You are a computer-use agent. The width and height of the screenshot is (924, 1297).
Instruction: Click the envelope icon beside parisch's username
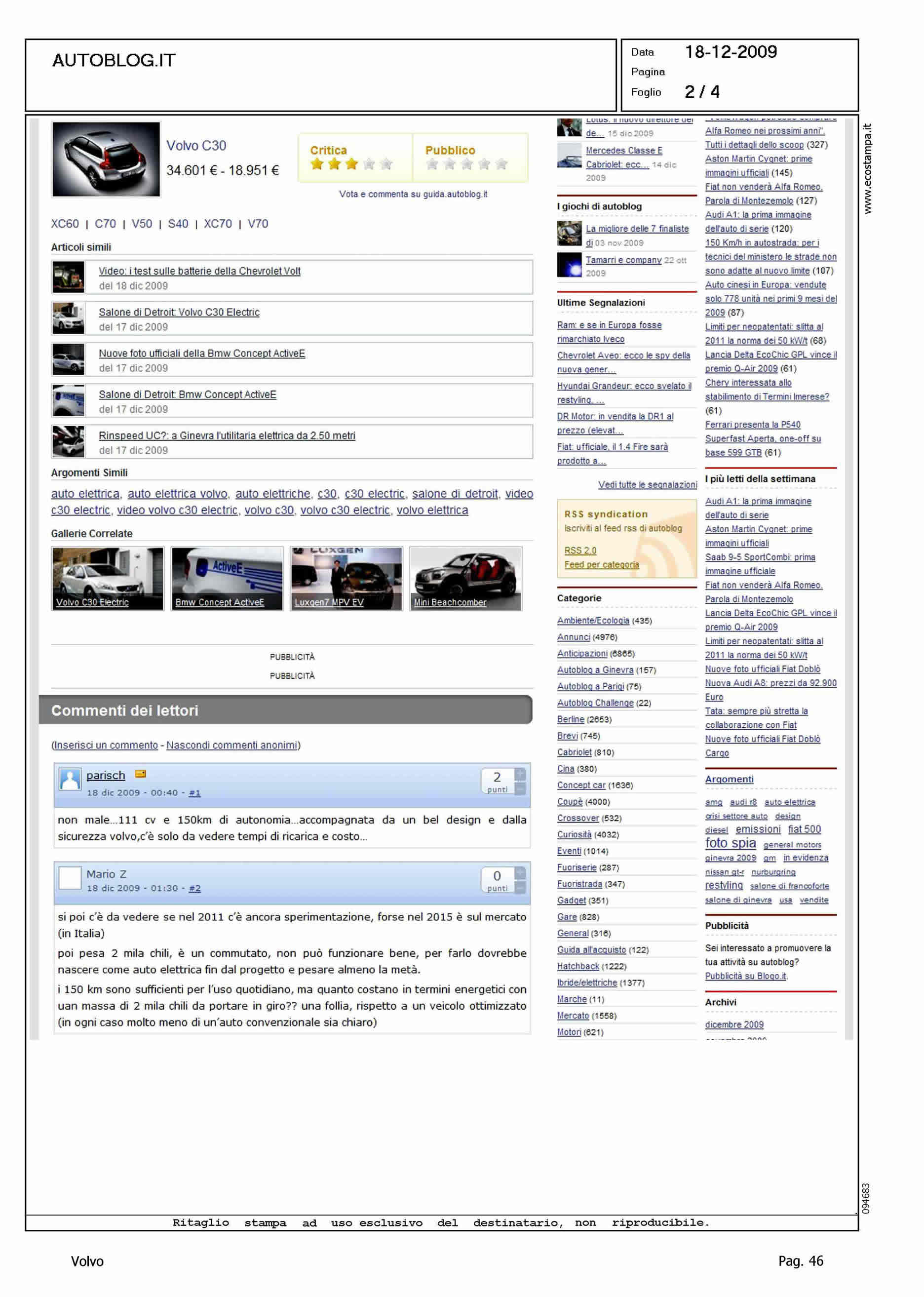[141, 774]
